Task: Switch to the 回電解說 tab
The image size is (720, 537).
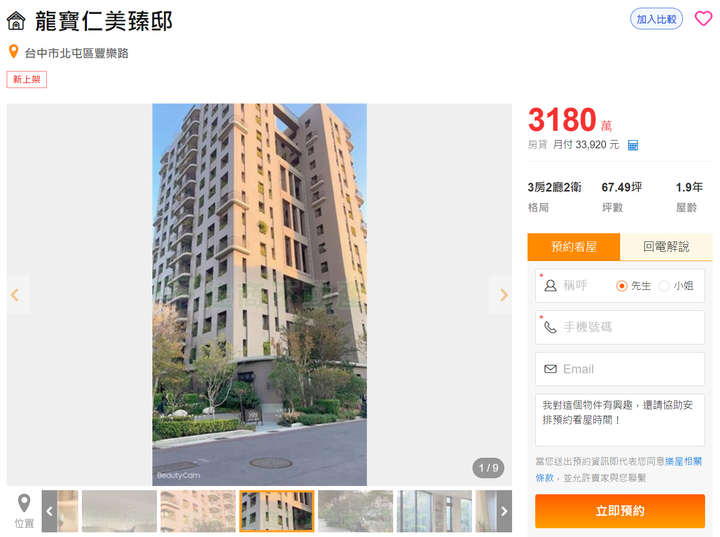Action: point(666,247)
